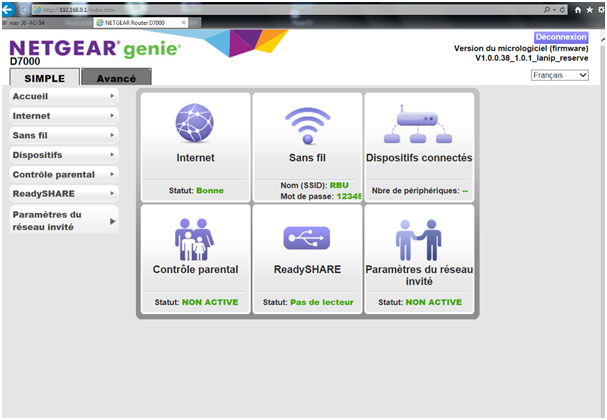Select the NETGEAR Router D7000 browser tab
Image resolution: width=607 pixels, height=420 pixels.
(x=141, y=23)
